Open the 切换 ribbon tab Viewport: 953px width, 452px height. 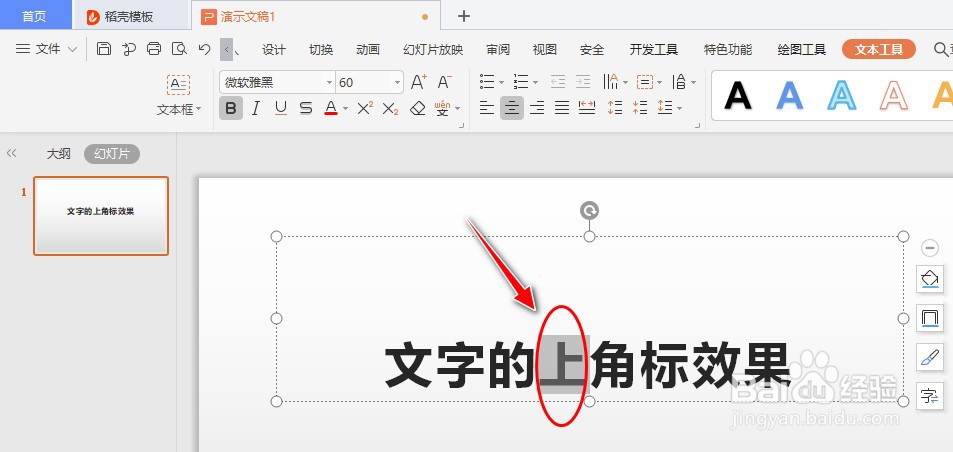coord(321,50)
